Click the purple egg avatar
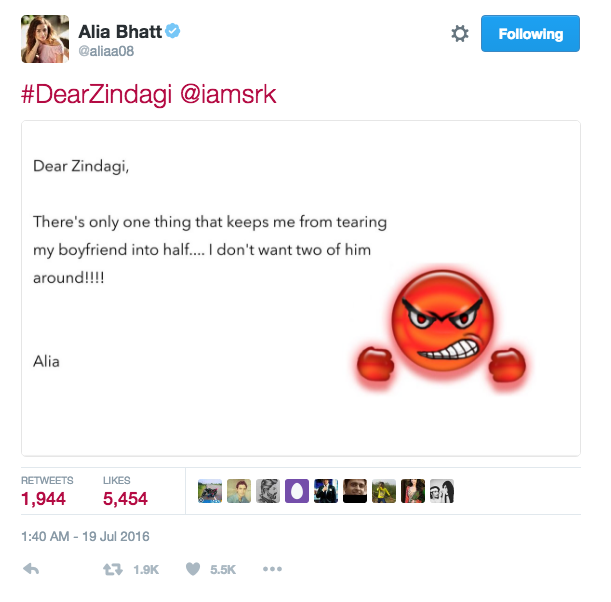Viewport: 611px width, 602px height. tap(297, 491)
